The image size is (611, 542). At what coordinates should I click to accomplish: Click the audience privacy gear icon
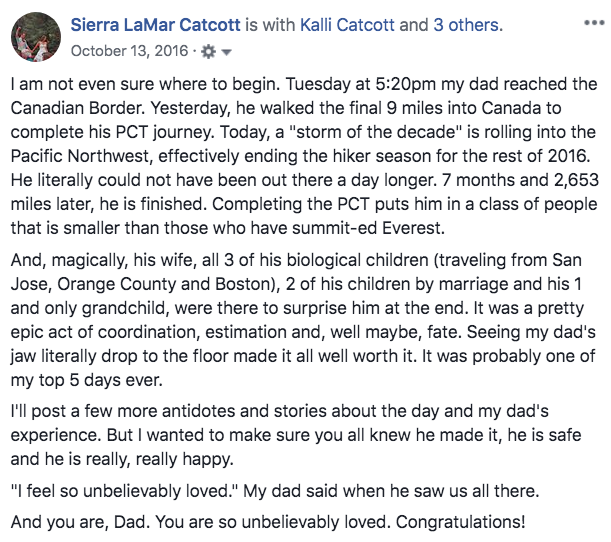[208, 50]
